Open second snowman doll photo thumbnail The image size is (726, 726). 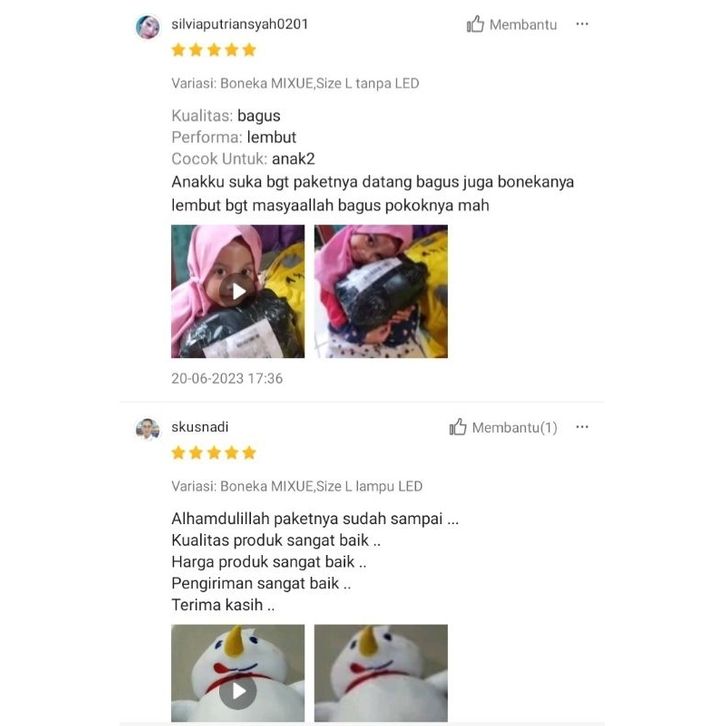pyautogui.click(x=381, y=673)
